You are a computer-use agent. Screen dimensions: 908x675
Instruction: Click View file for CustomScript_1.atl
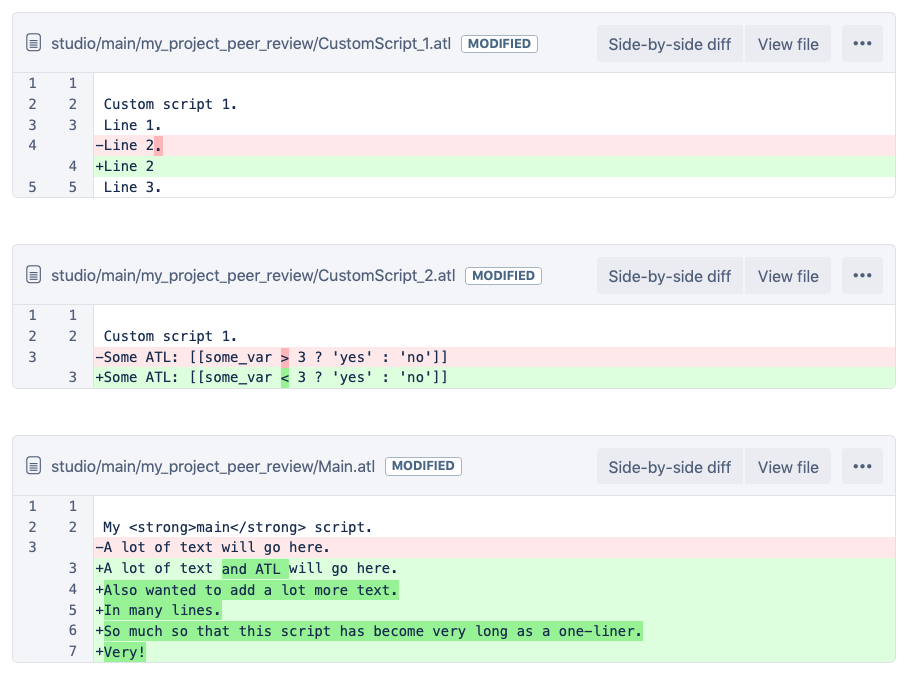pos(787,43)
